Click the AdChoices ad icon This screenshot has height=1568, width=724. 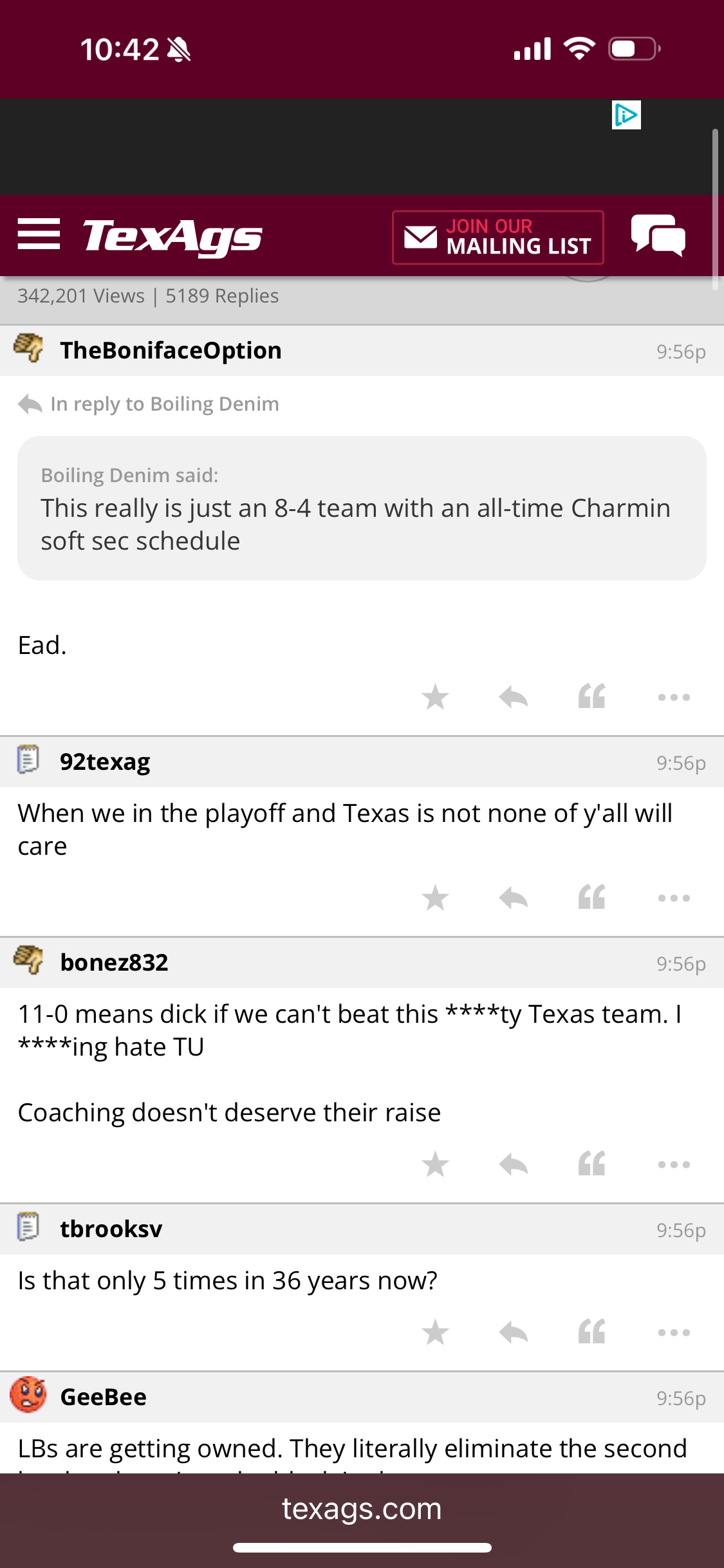coord(626,115)
